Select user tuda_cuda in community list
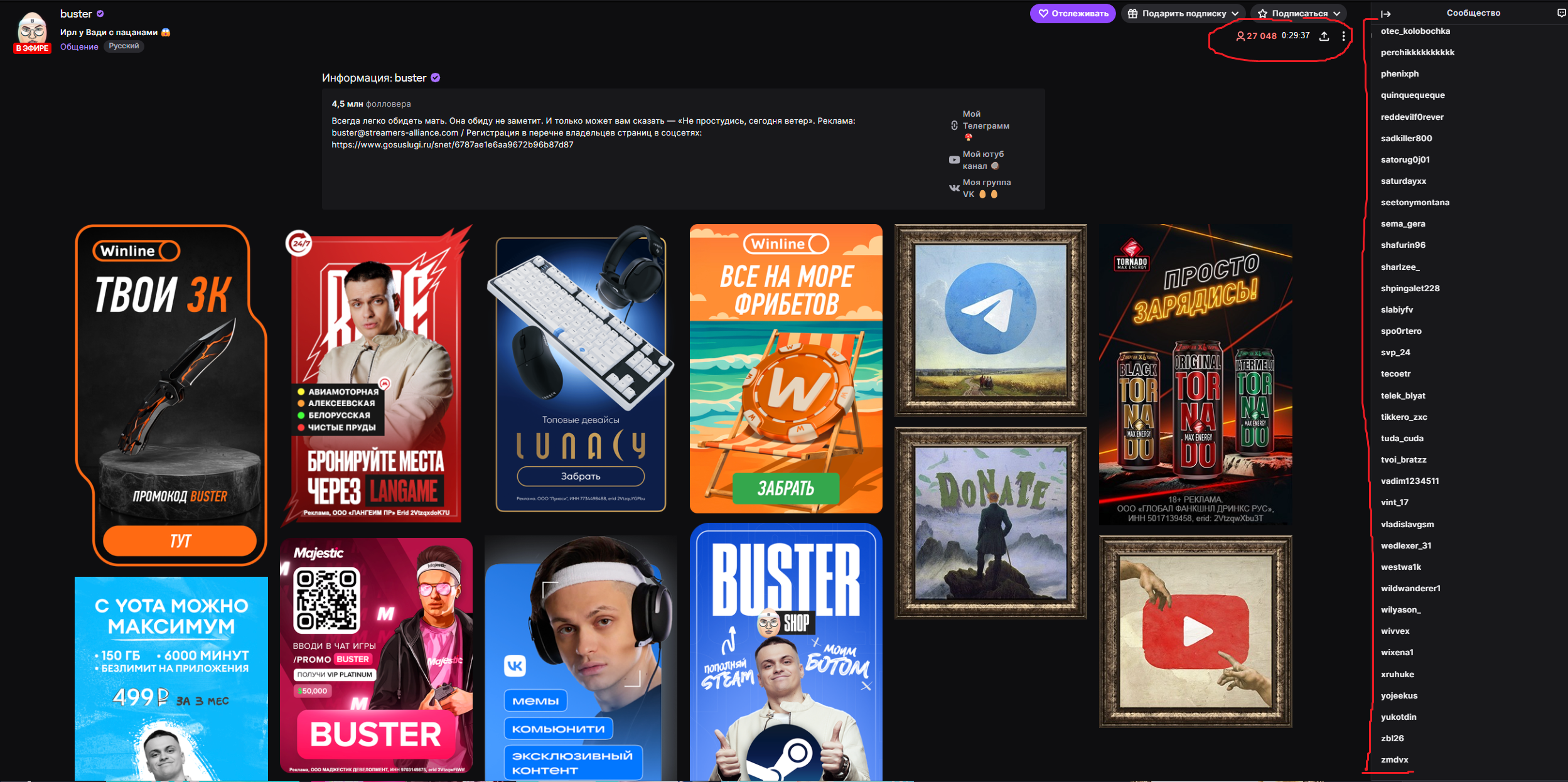 pyautogui.click(x=1402, y=438)
